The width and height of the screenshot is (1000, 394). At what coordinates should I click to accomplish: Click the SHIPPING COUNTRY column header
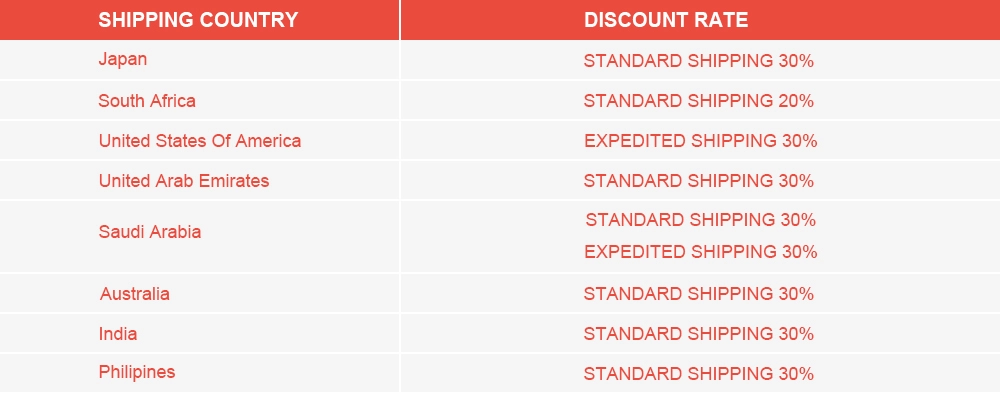[198, 20]
